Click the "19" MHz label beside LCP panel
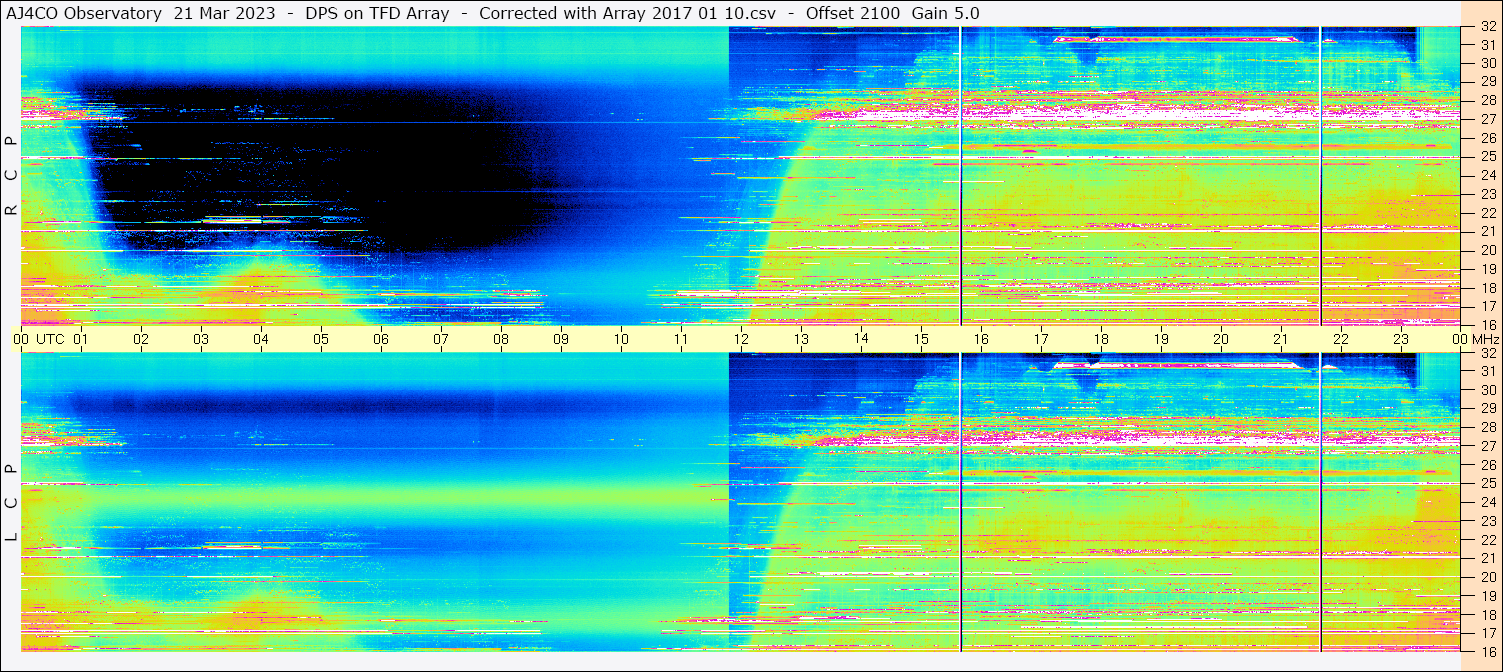This screenshot has height=672, width=1503. click(x=1487, y=596)
